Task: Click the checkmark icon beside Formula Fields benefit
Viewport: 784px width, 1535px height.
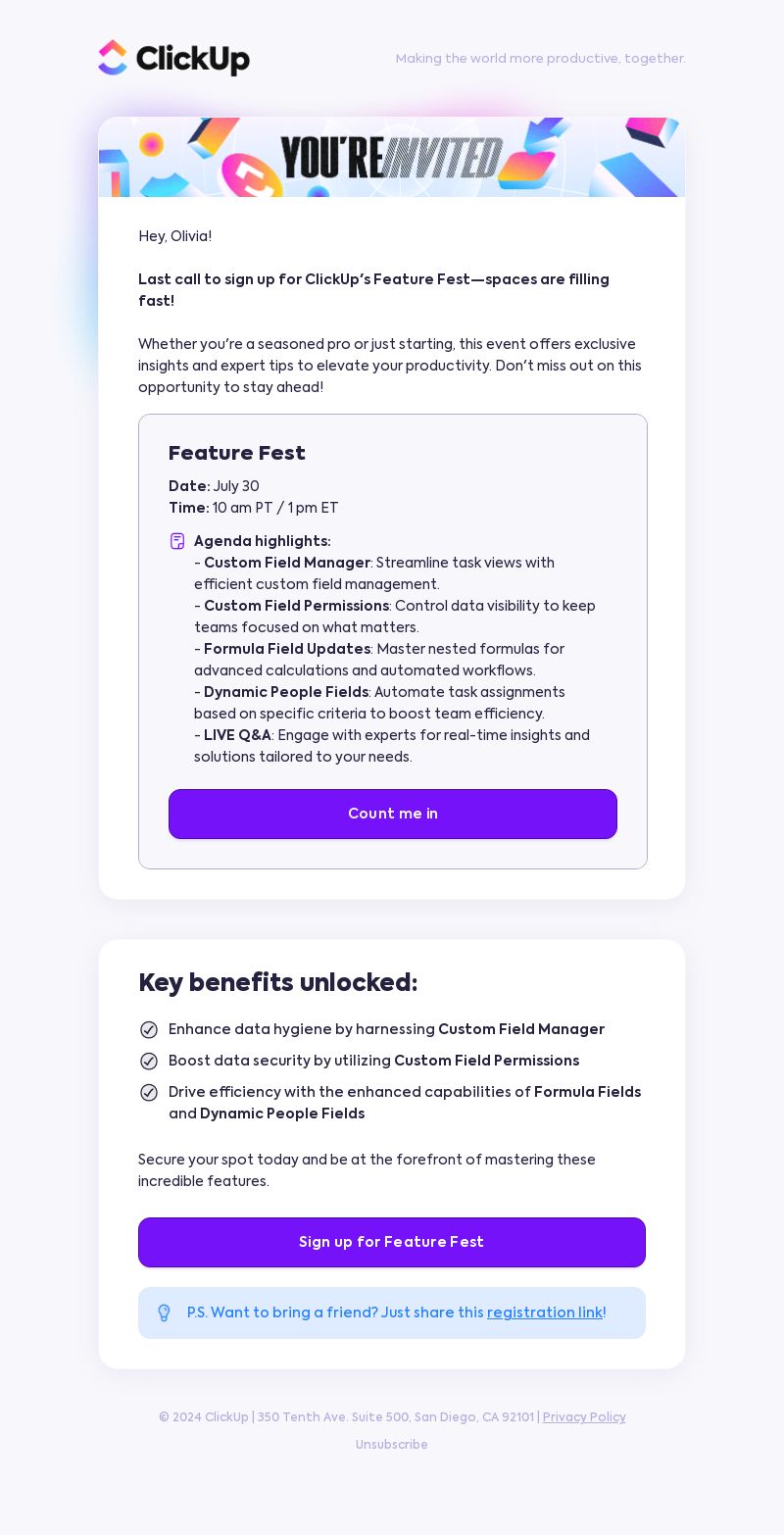Action: click(149, 1093)
